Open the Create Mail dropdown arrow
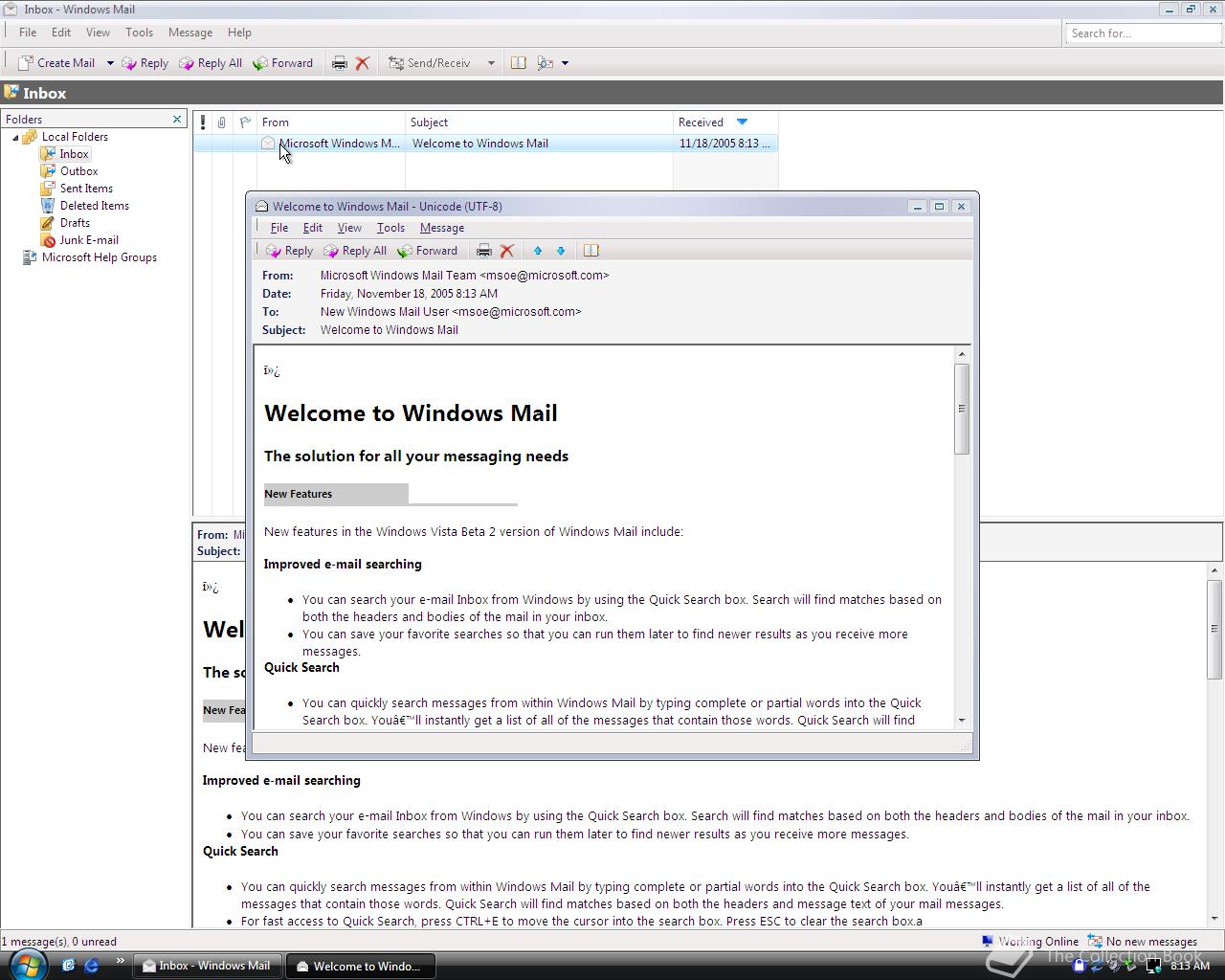 [110, 63]
